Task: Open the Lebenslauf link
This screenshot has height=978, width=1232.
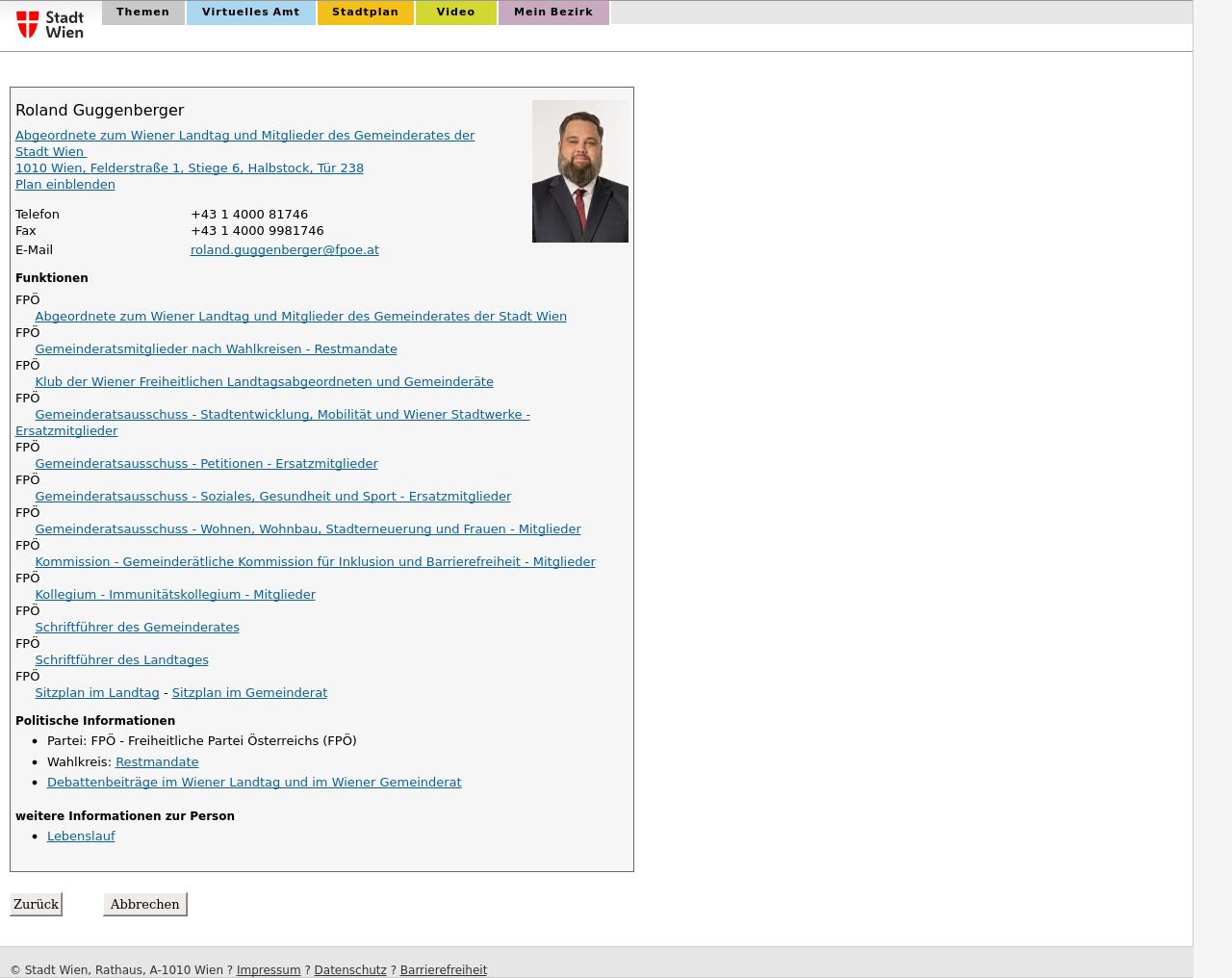Action: [81, 836]
